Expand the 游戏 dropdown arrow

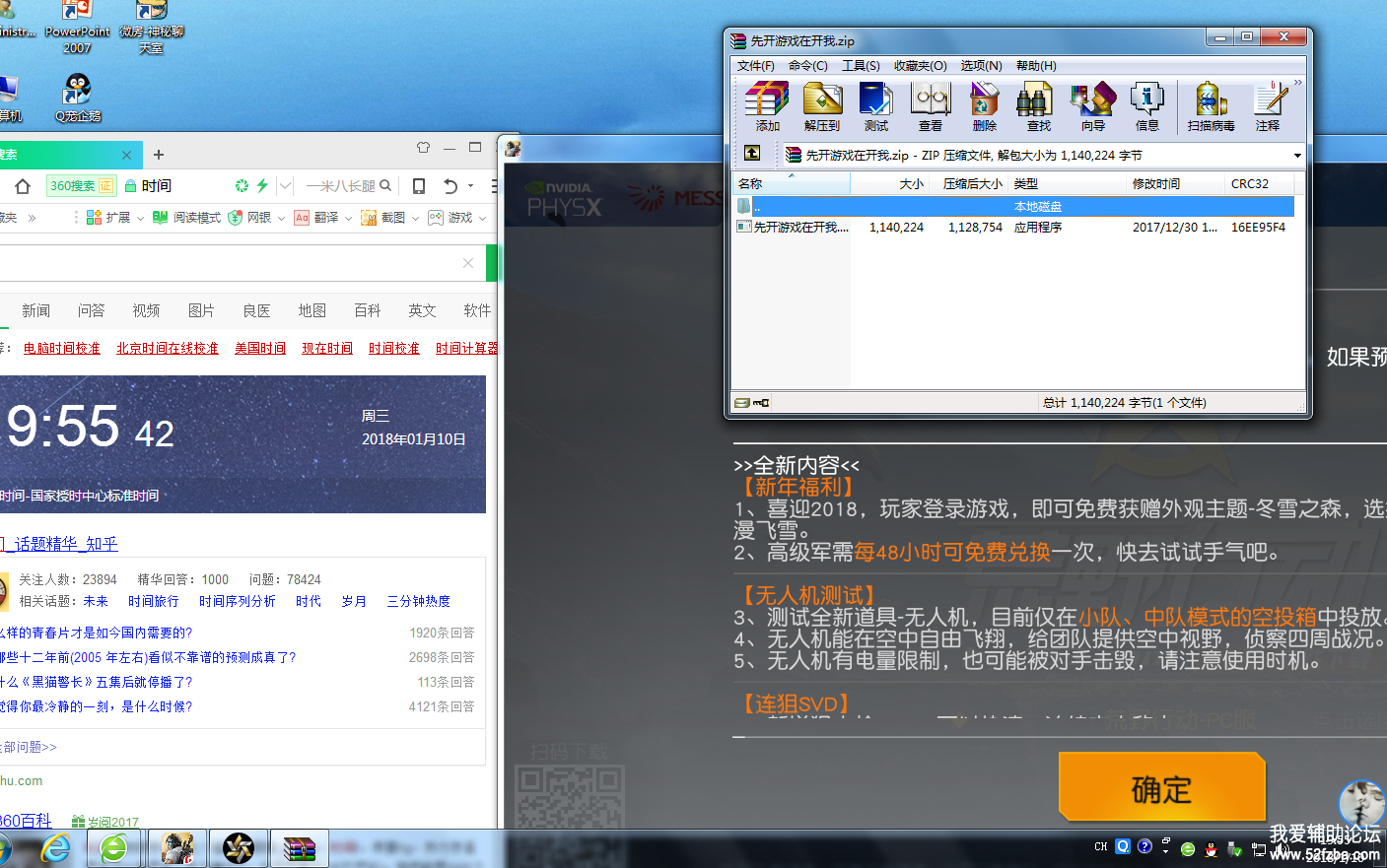pyautogui.click(x=482, y=218)
